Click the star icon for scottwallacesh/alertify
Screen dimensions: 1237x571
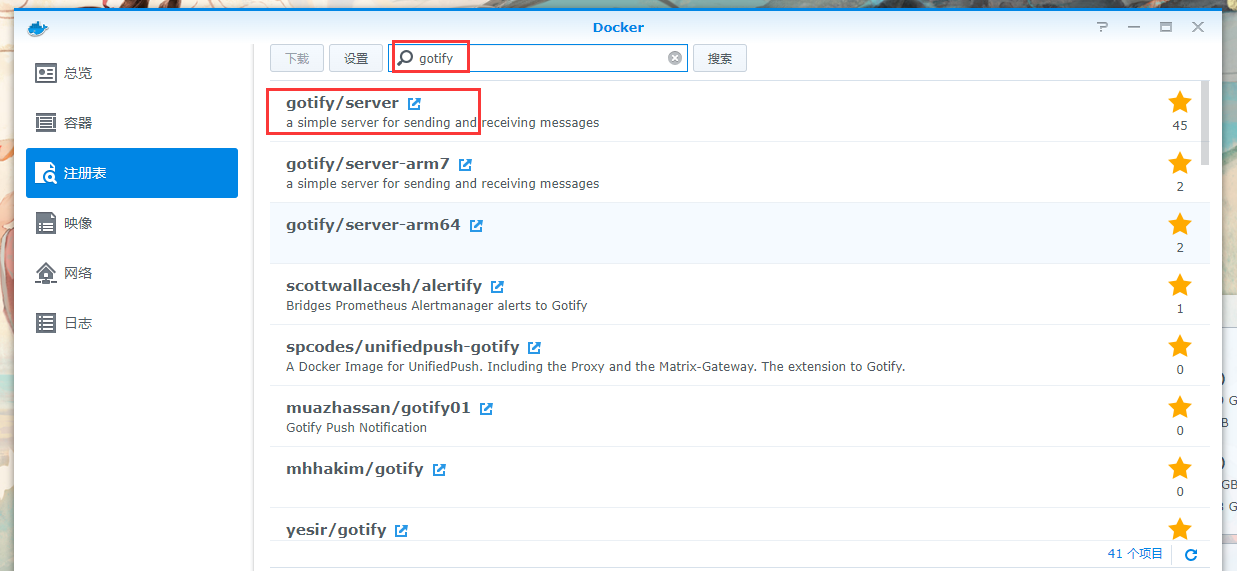click(x=1180, y=285)
